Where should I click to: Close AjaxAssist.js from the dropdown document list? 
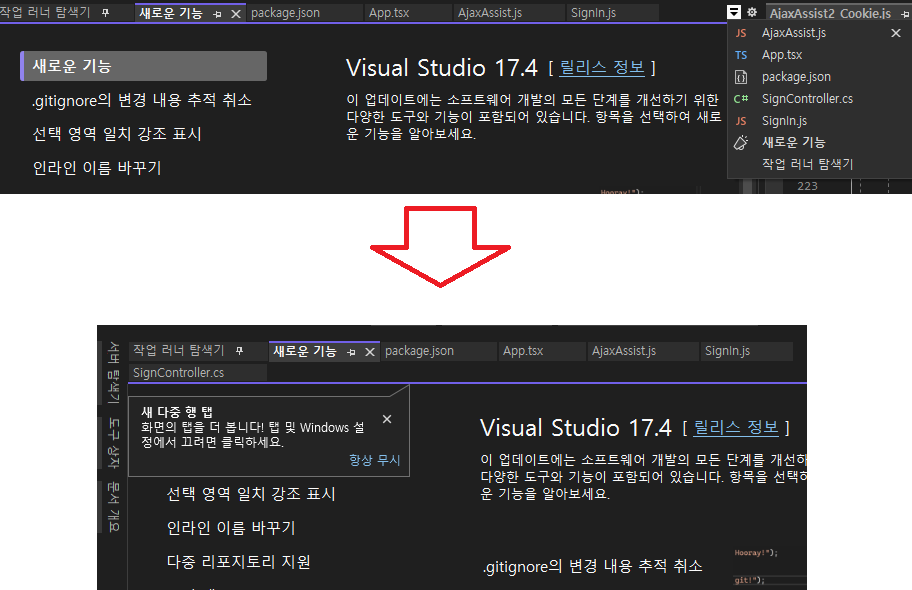coord(896,33)
